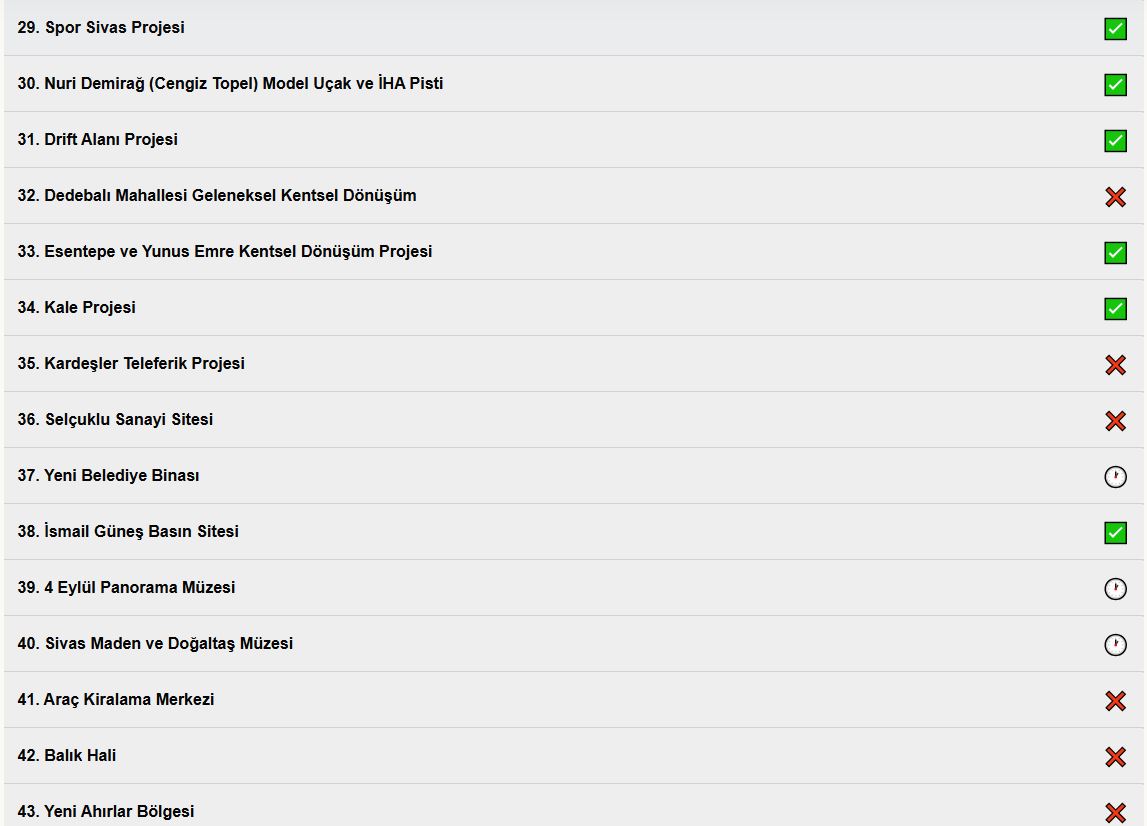Click red X for Yeni Ahırlar Bölgesi

click(x=1115, y=813)
